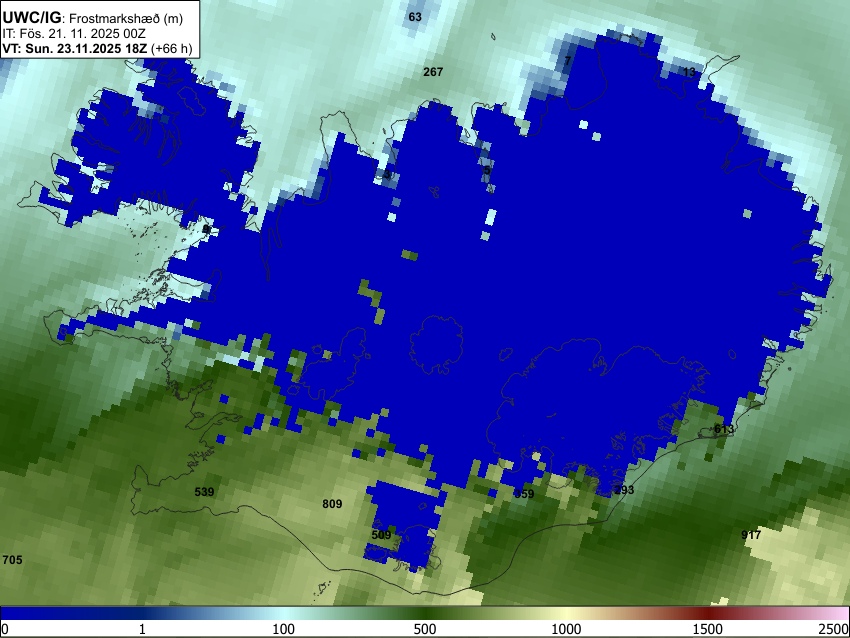The height and width of the screenshot is (638, 850).
Task: Click the map value "359"
Action: 524,494
